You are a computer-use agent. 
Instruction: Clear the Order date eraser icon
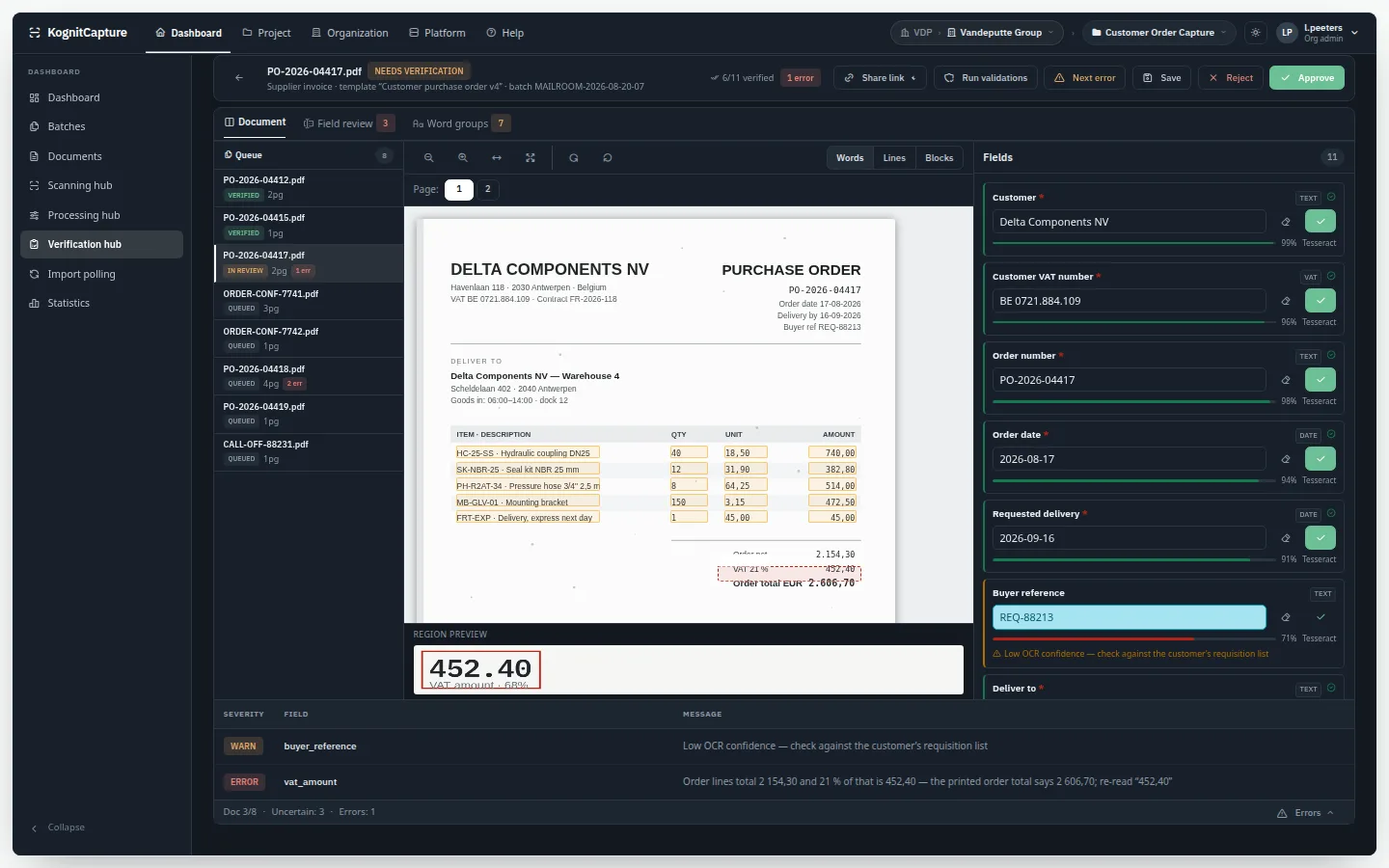1286,459
